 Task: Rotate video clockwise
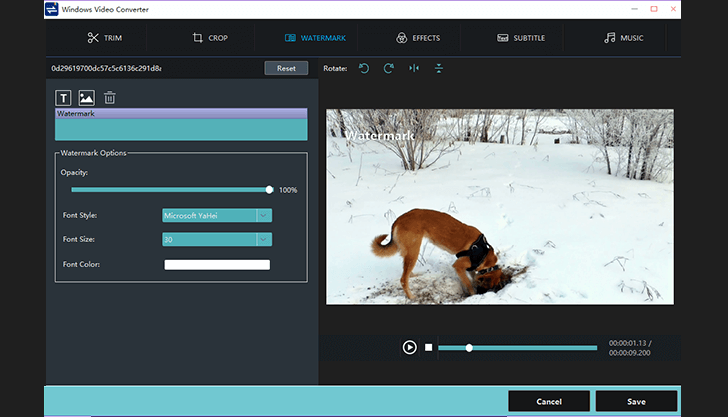coord(389,69)
